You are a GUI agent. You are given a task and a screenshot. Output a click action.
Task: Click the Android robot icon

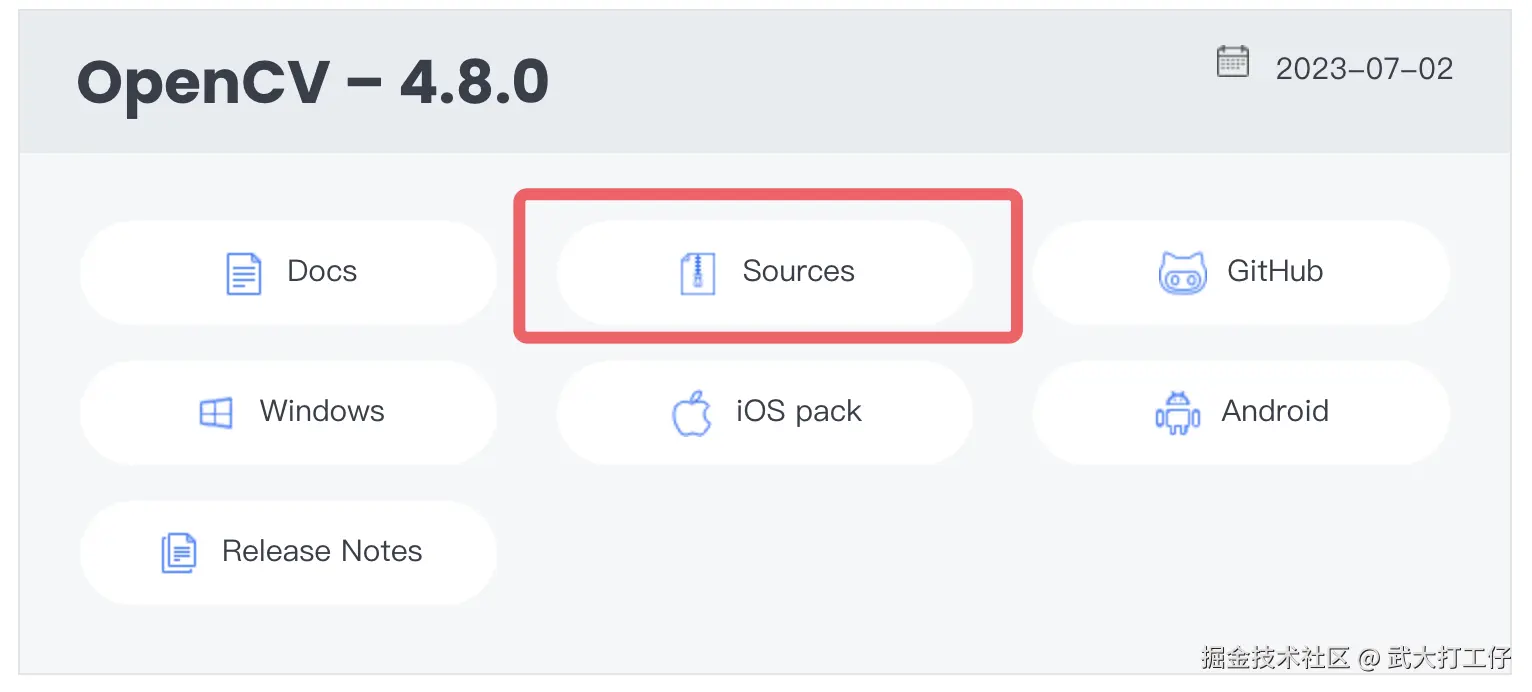tap(1177, 412)
